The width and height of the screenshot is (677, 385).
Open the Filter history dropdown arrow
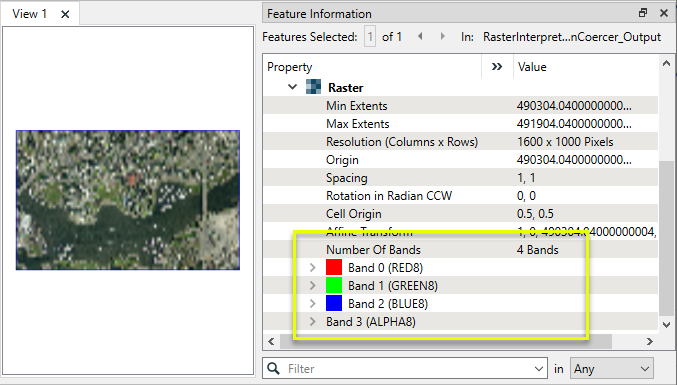(538, 369)
